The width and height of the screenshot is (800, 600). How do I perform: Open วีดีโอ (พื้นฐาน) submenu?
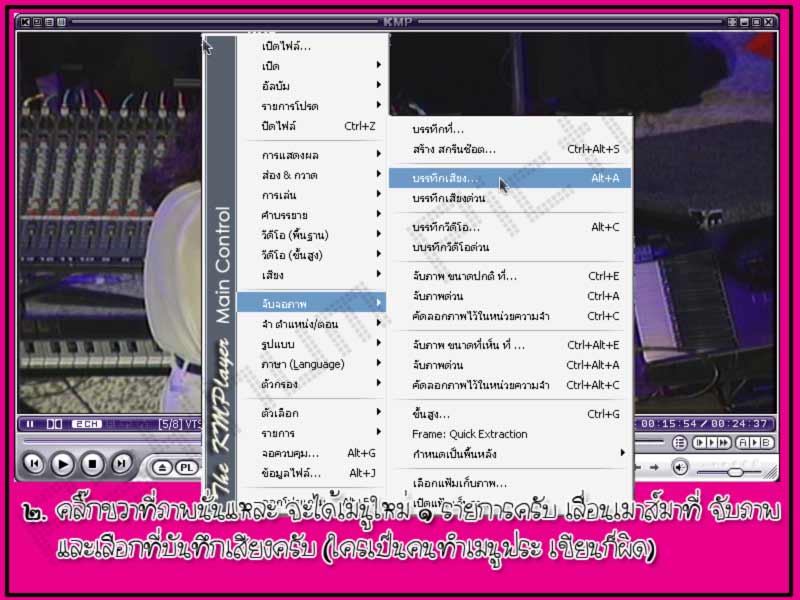tap(311, 235)
